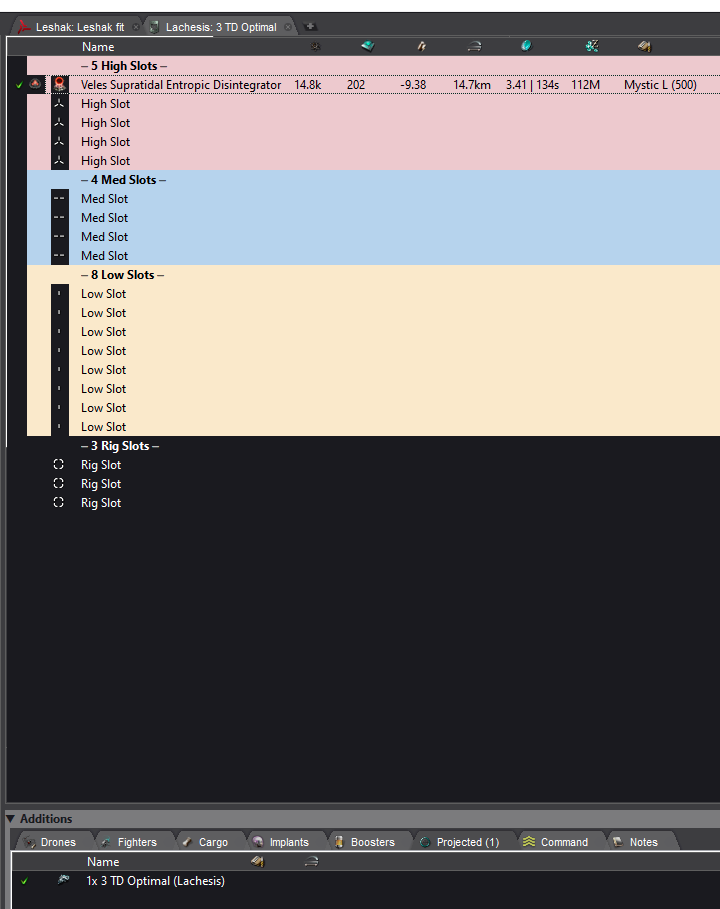Click the -9.38 capacitor value
The width and height of the screenshot is (720, 909).
[413, 85]
